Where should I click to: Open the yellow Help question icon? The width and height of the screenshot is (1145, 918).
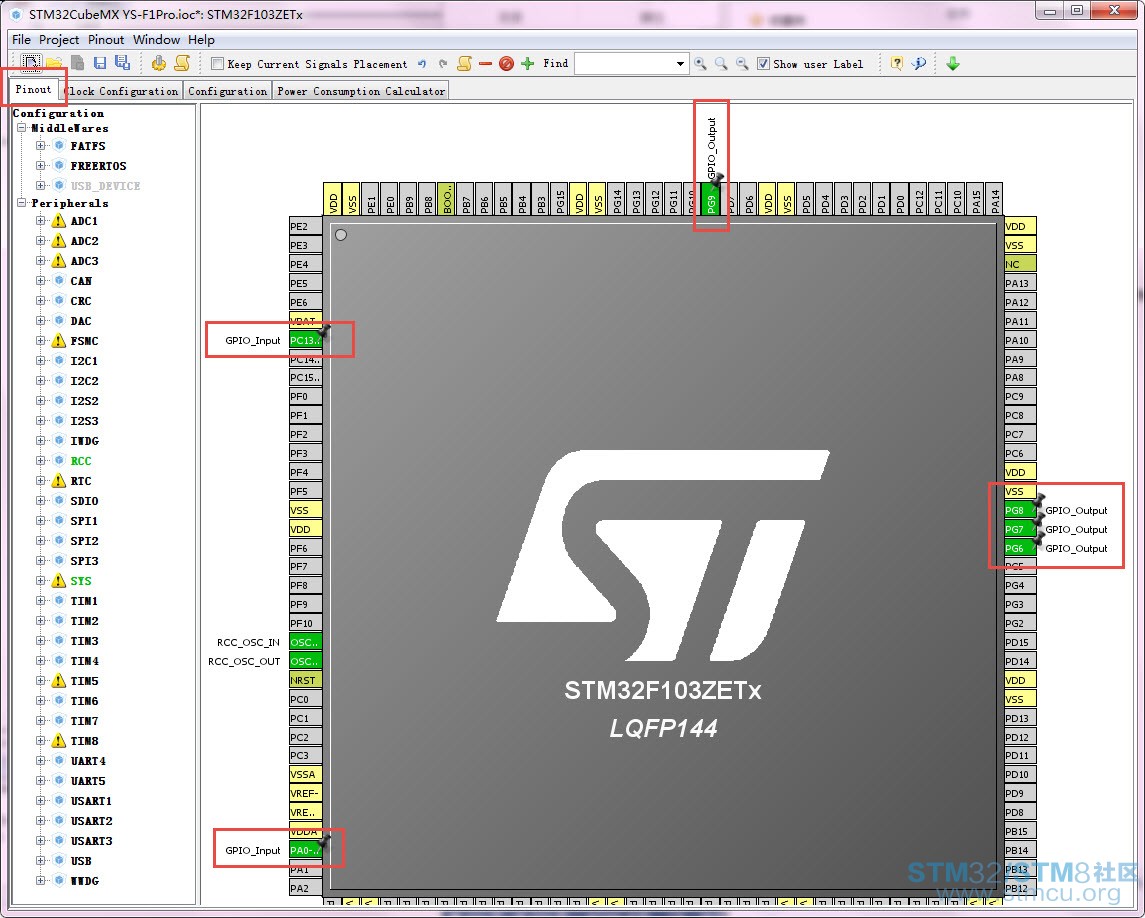click(897, 64)
